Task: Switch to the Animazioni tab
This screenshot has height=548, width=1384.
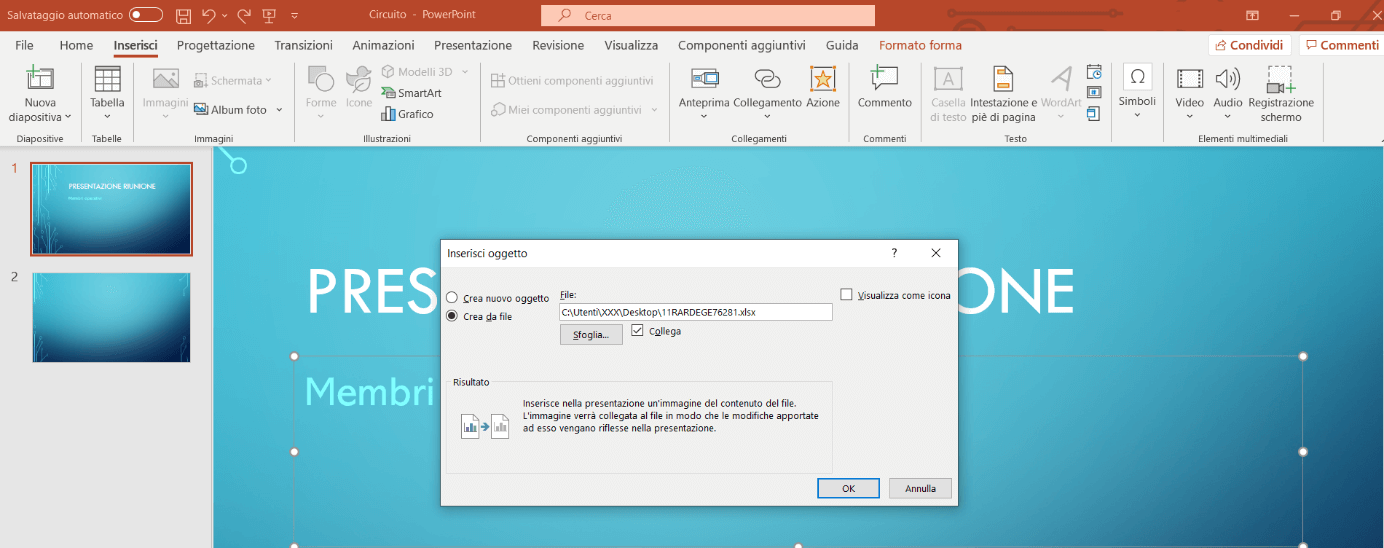Action: click(x=383, y=45)
